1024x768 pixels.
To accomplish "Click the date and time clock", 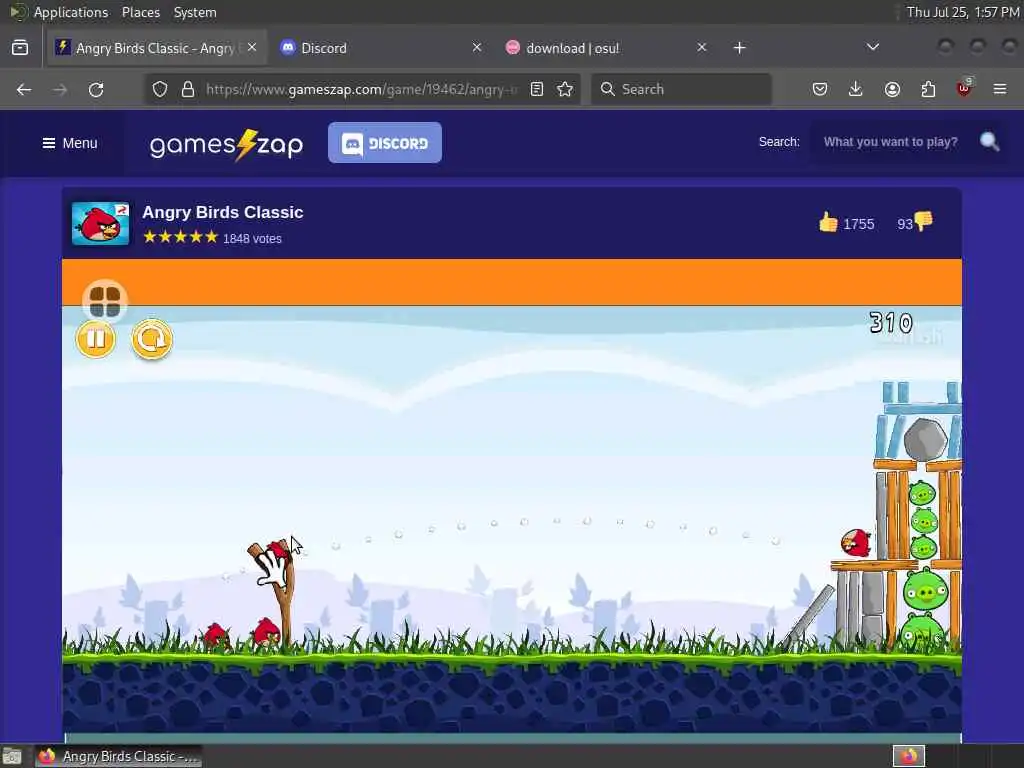I will pos(963,12).
